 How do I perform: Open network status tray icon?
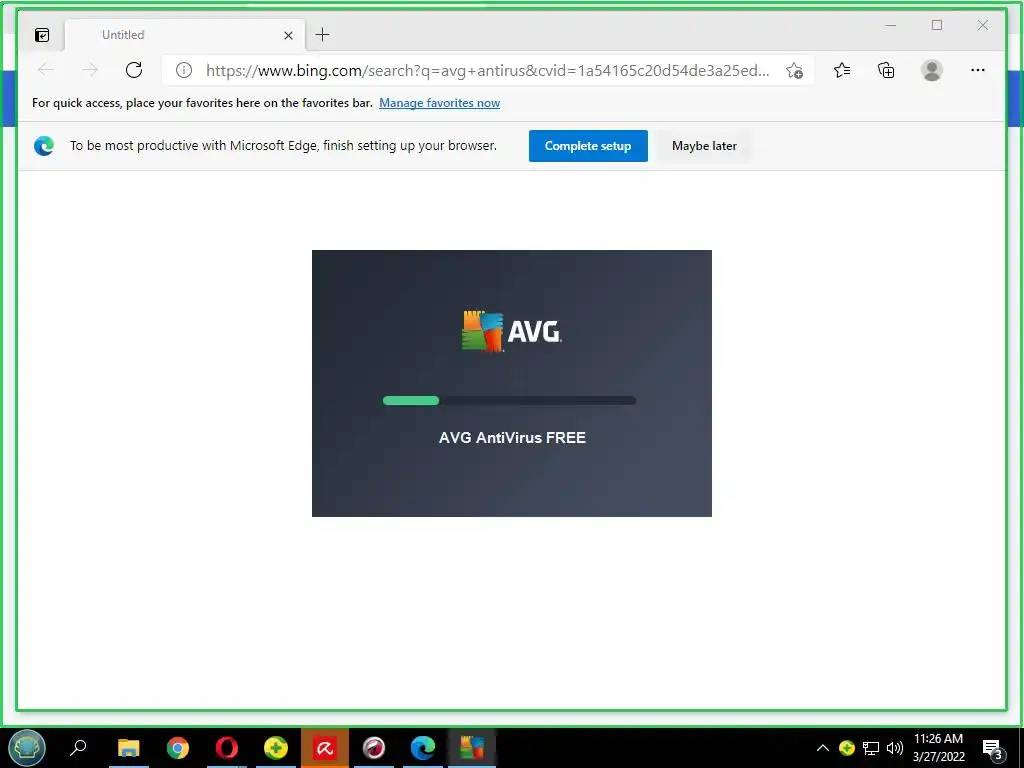pos(871,748)
